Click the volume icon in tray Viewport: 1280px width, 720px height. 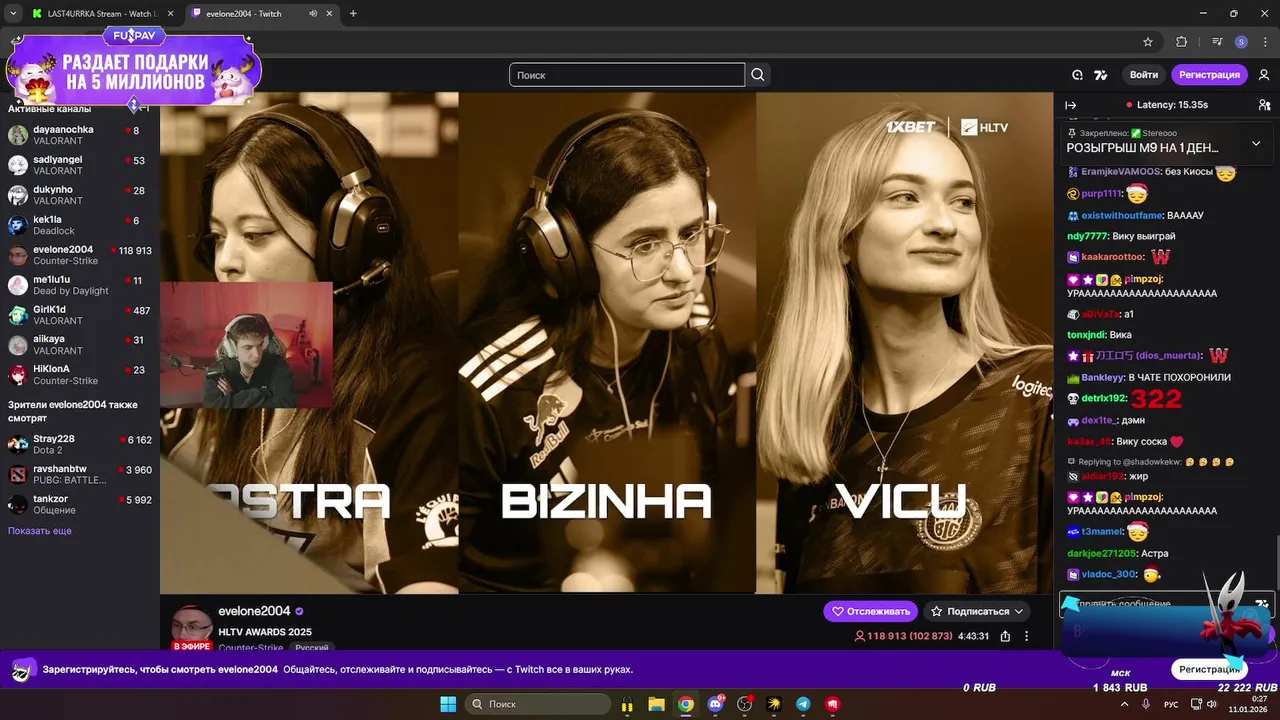click(1212, 704)
